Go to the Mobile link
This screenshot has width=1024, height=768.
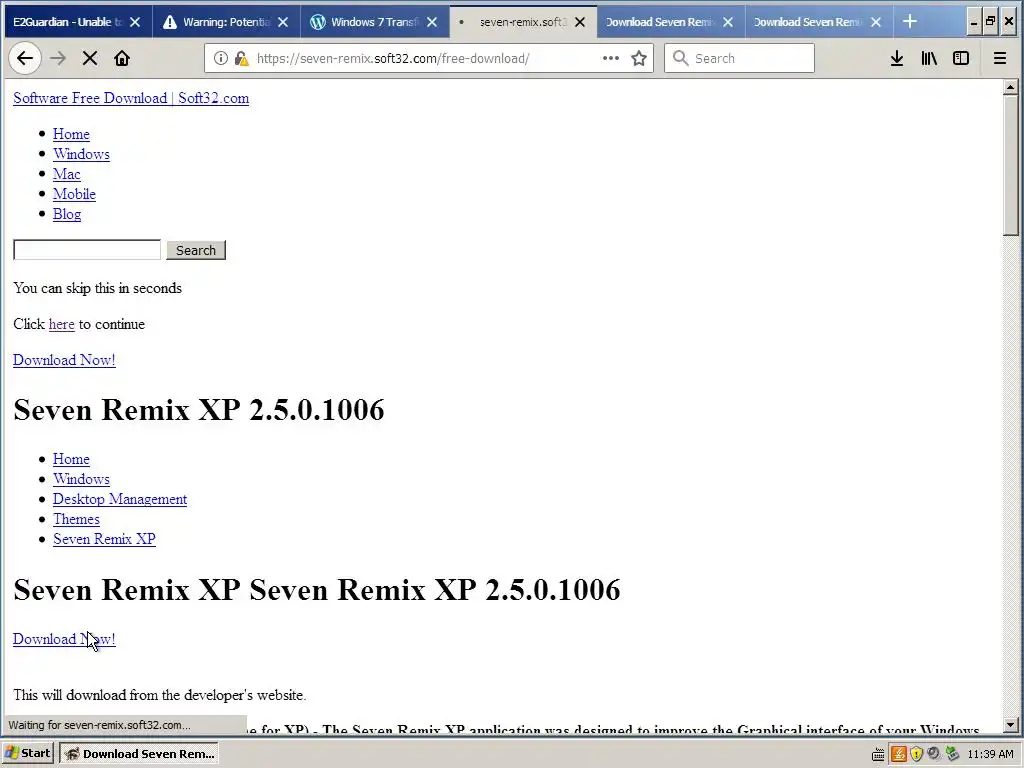74,194
